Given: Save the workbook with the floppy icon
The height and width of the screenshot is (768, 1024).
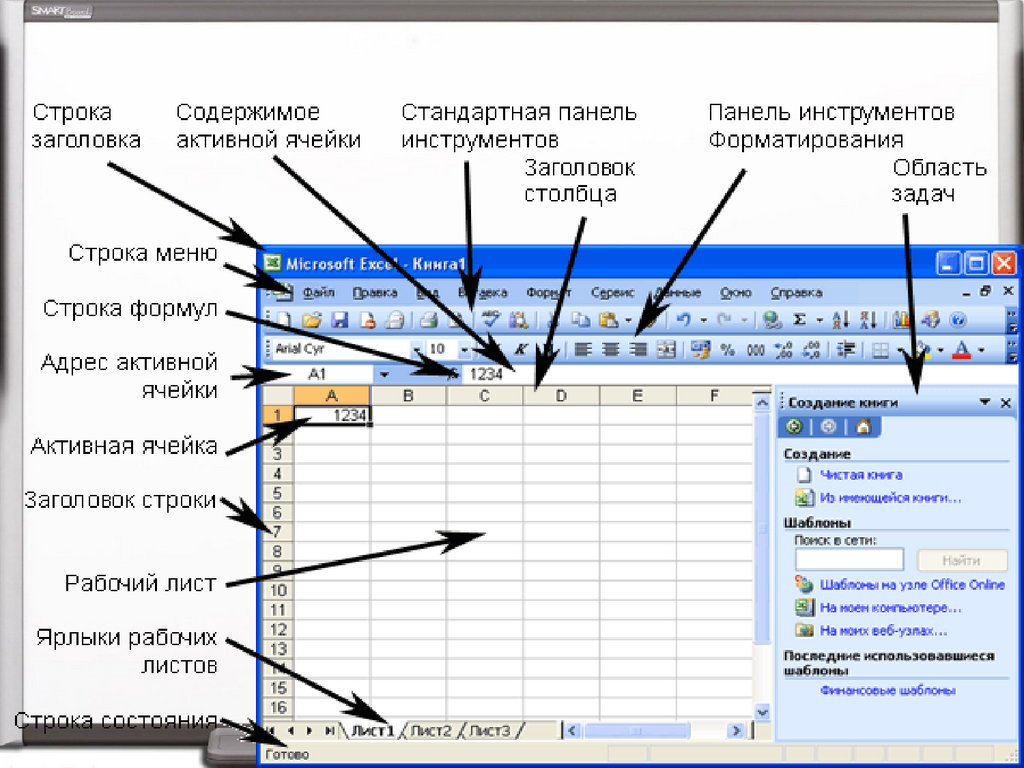Looking at the screenshot, I should coord(340,320).
